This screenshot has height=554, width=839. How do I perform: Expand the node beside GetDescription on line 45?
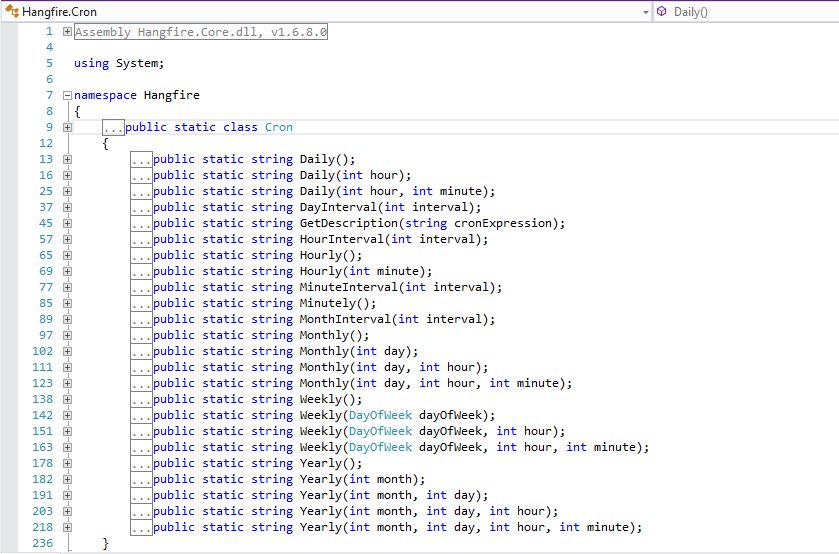tap(67, 223)
